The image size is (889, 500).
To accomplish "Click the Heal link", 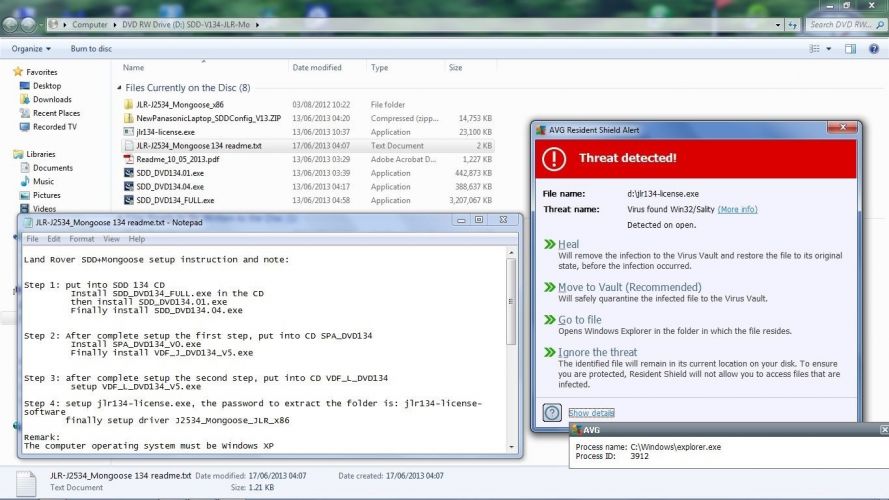I will pyautogui.click(x=568, y=244).
